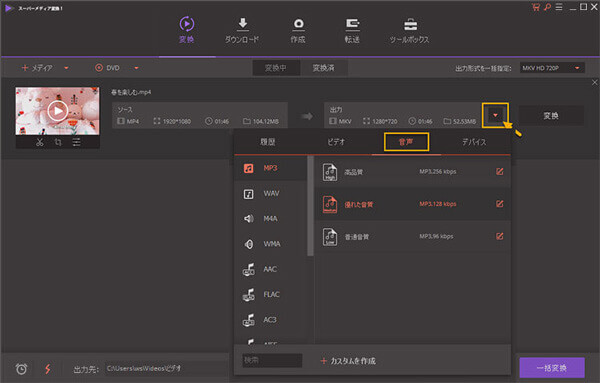The image size is (600, 383).
Task: Select the WMA format in the list
Action: click(271, 244)
